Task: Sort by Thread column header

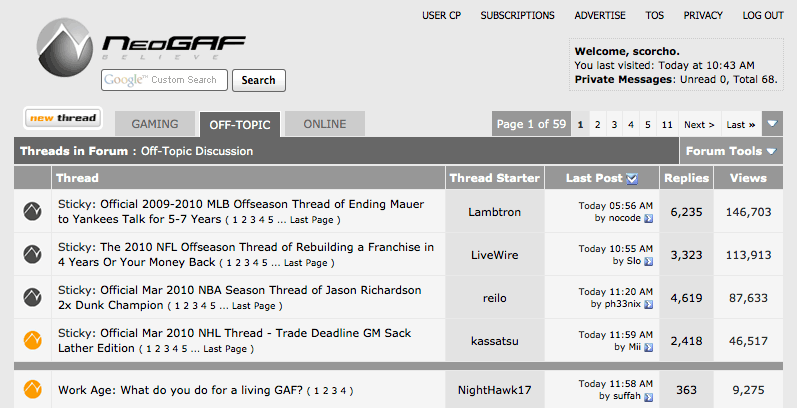Action: tap(77, 178)
